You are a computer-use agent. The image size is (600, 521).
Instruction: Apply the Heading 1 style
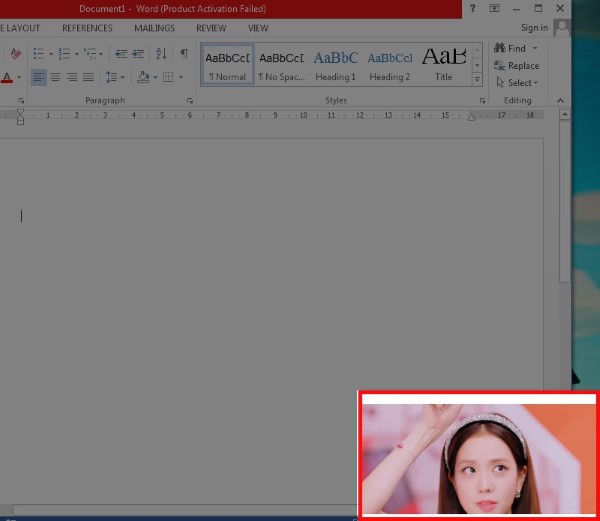coord(335,64)
